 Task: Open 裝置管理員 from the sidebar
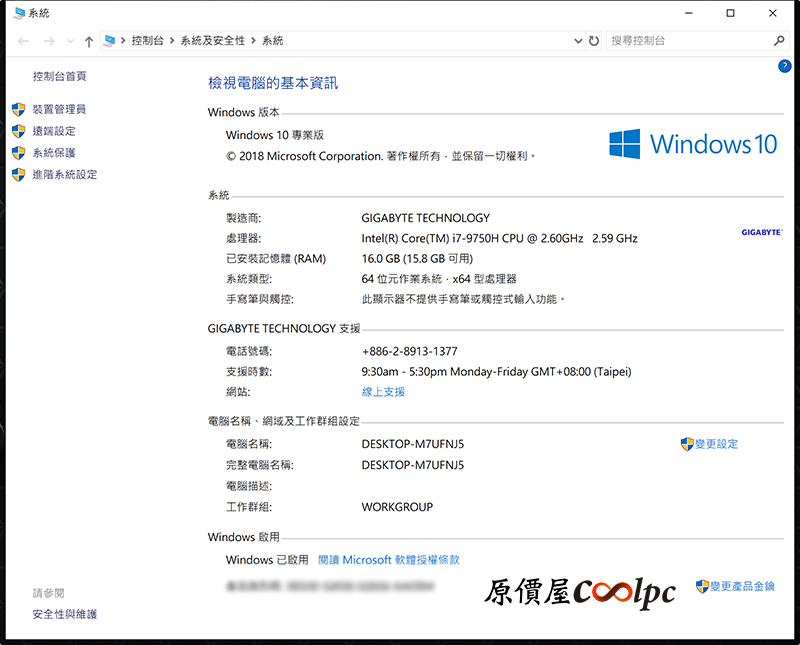59,109
